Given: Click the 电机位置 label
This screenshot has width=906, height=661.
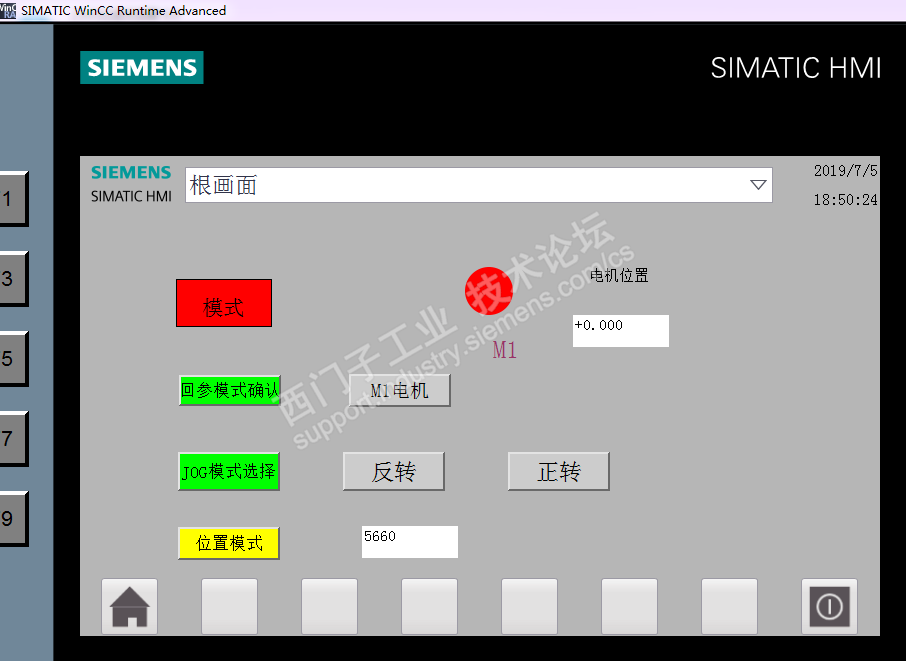Looking at the screenshot, I should pyautogui.click(x=619, y=276).
